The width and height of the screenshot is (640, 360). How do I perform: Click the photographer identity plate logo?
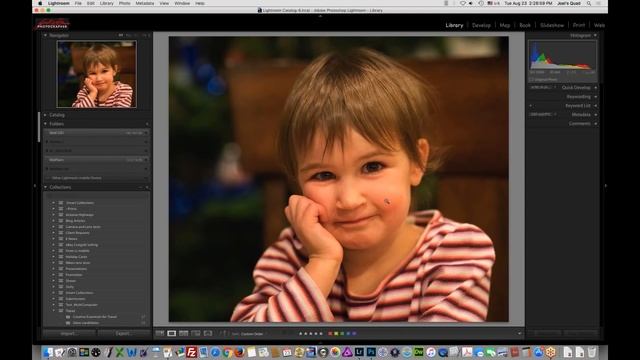[x=52, y=24]
